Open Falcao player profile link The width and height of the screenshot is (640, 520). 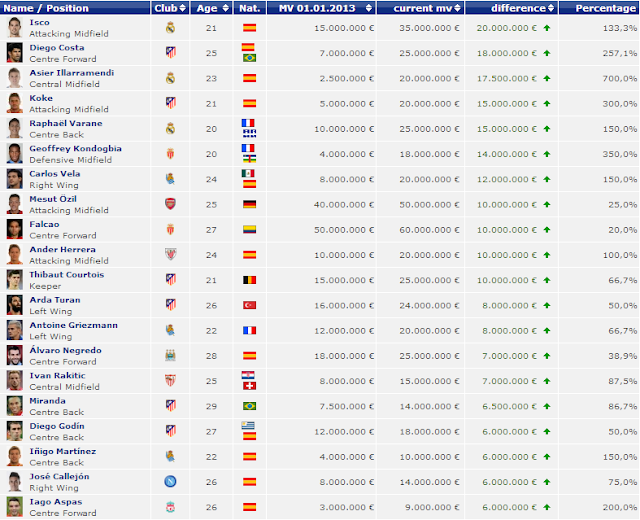point(44,224)
